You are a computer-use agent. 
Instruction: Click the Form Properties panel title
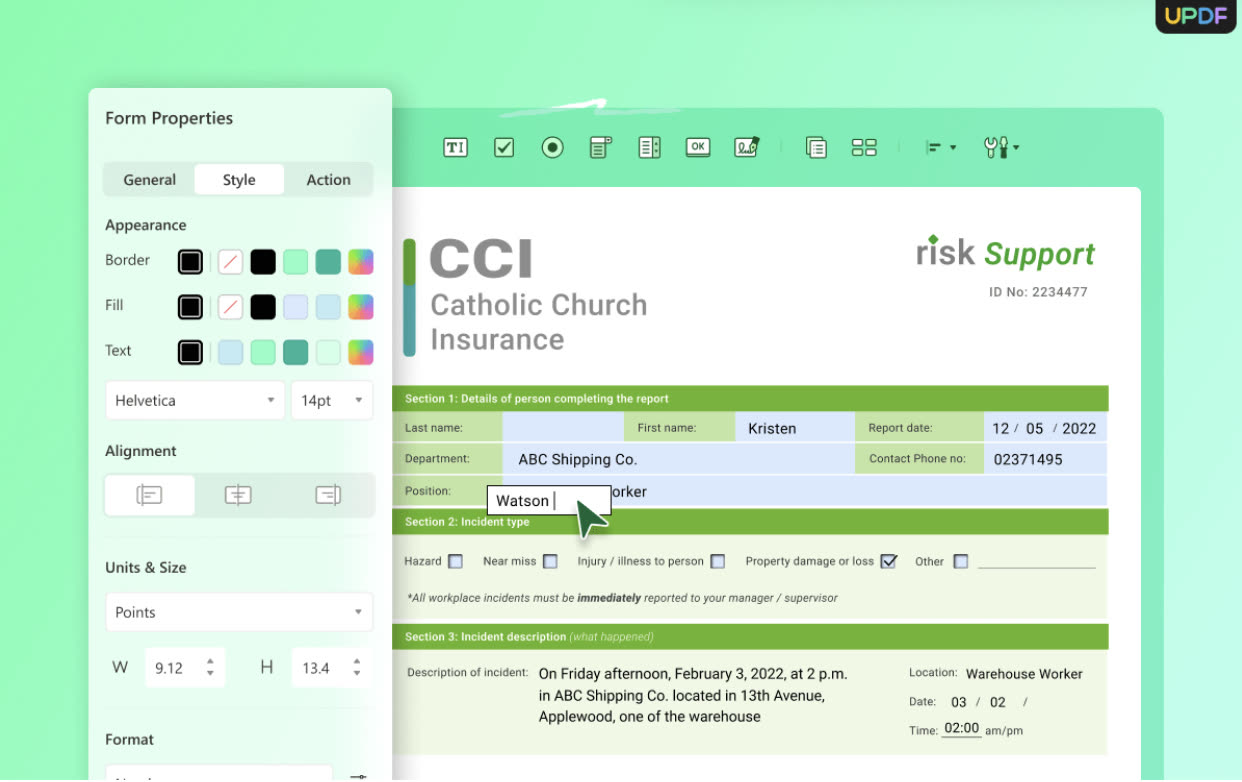click(169, 118)
